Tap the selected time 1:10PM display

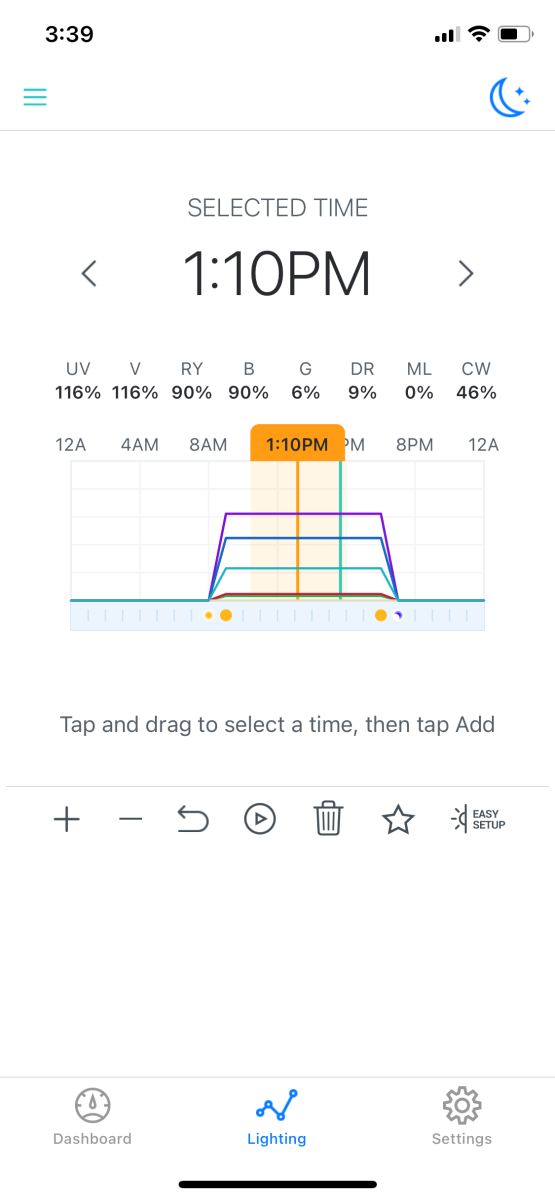[x=277, y=273]
